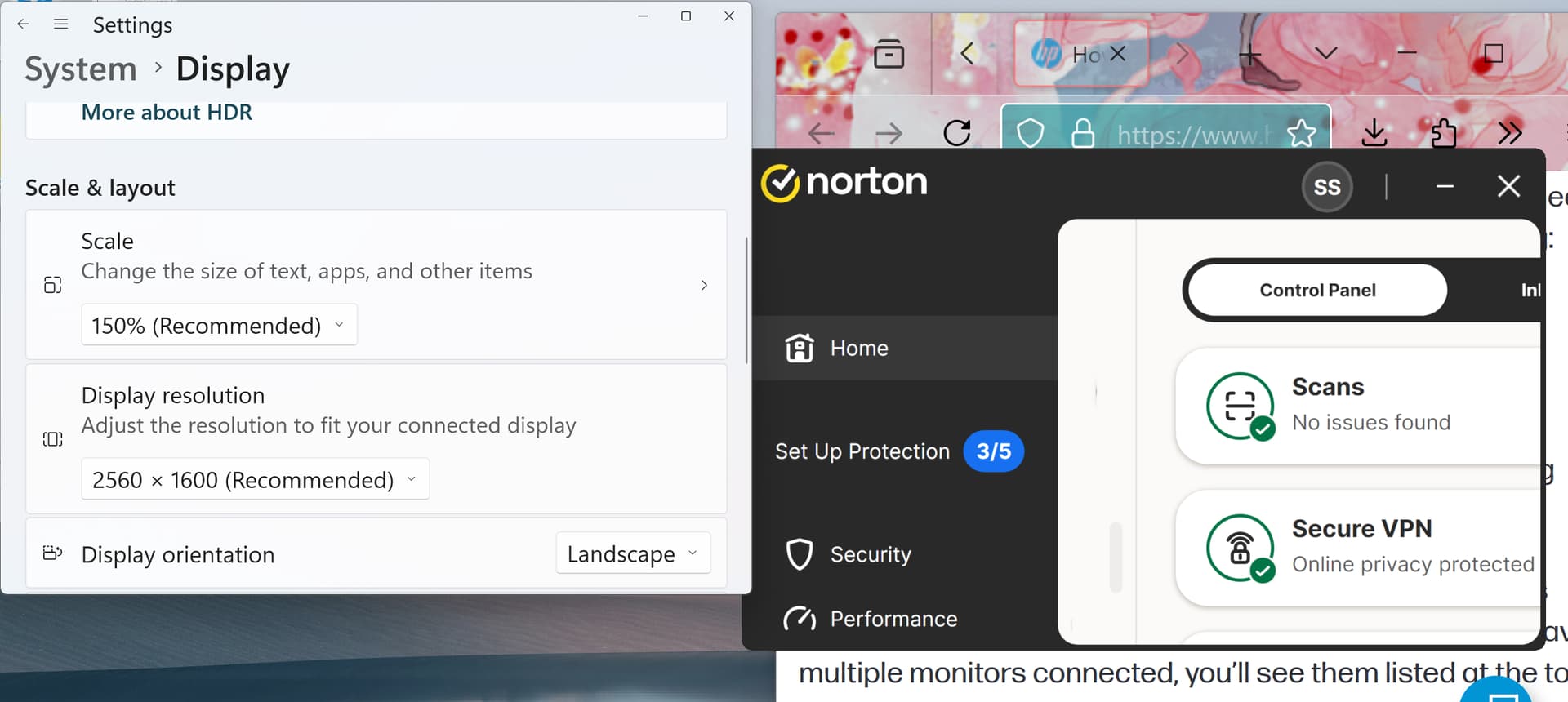
Task: Click the Display orientation icon
Action: 52,553
